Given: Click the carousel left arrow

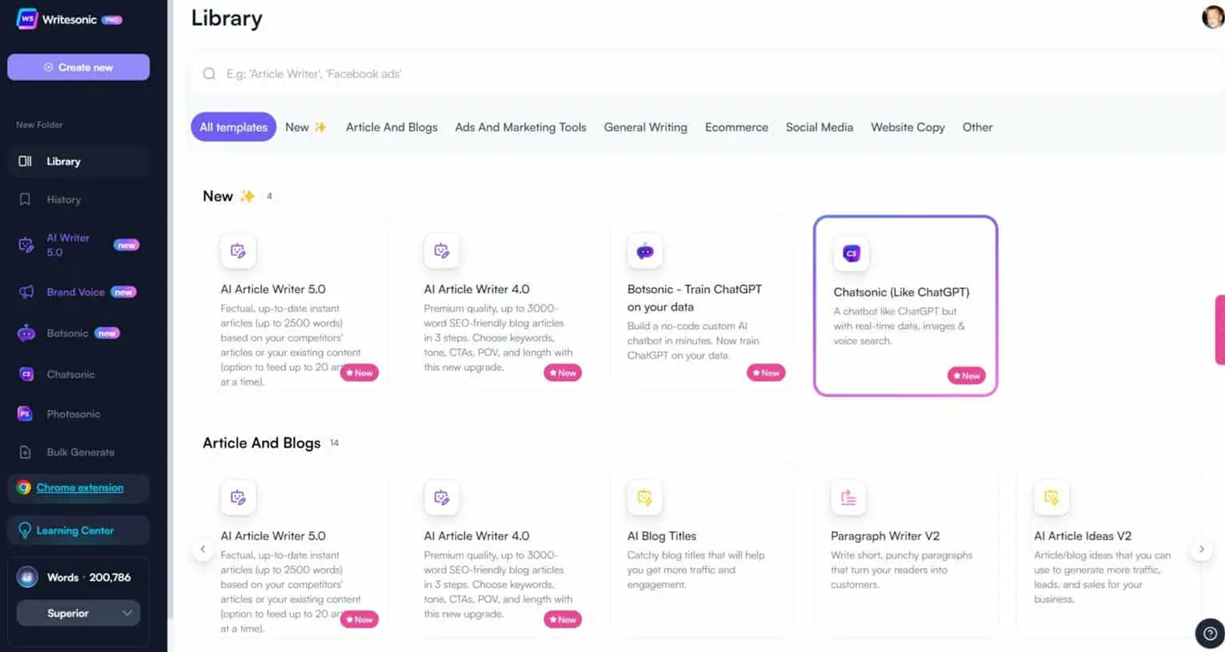Looking at the screenshot, I should click(202, 549).
